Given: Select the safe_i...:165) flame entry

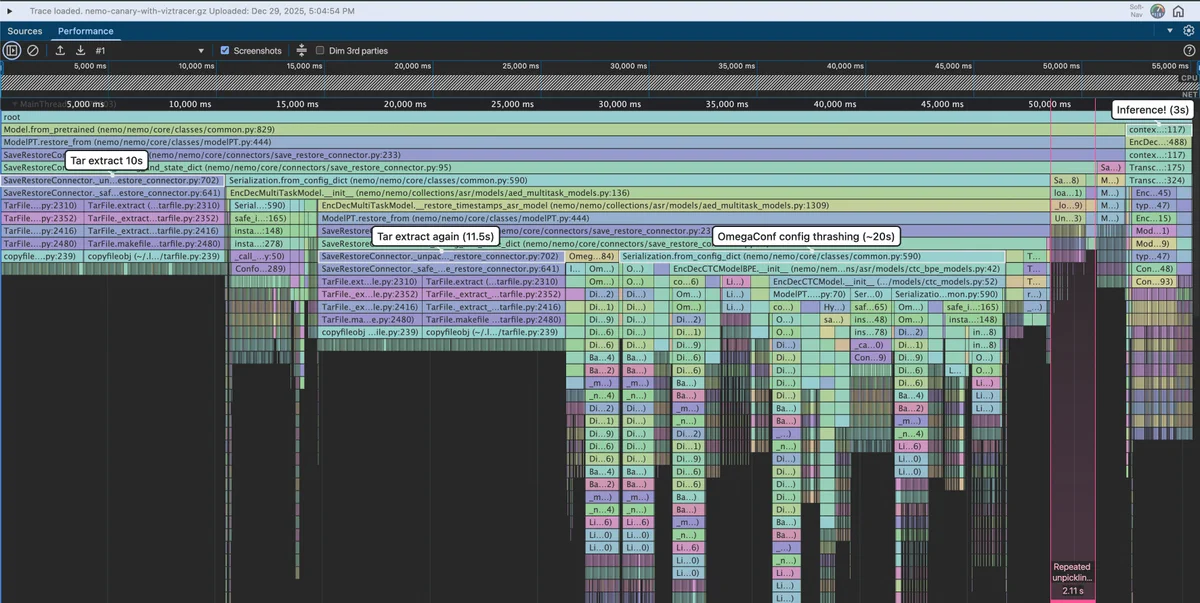Looking at the screenshot, I should (x=261, y=218).
